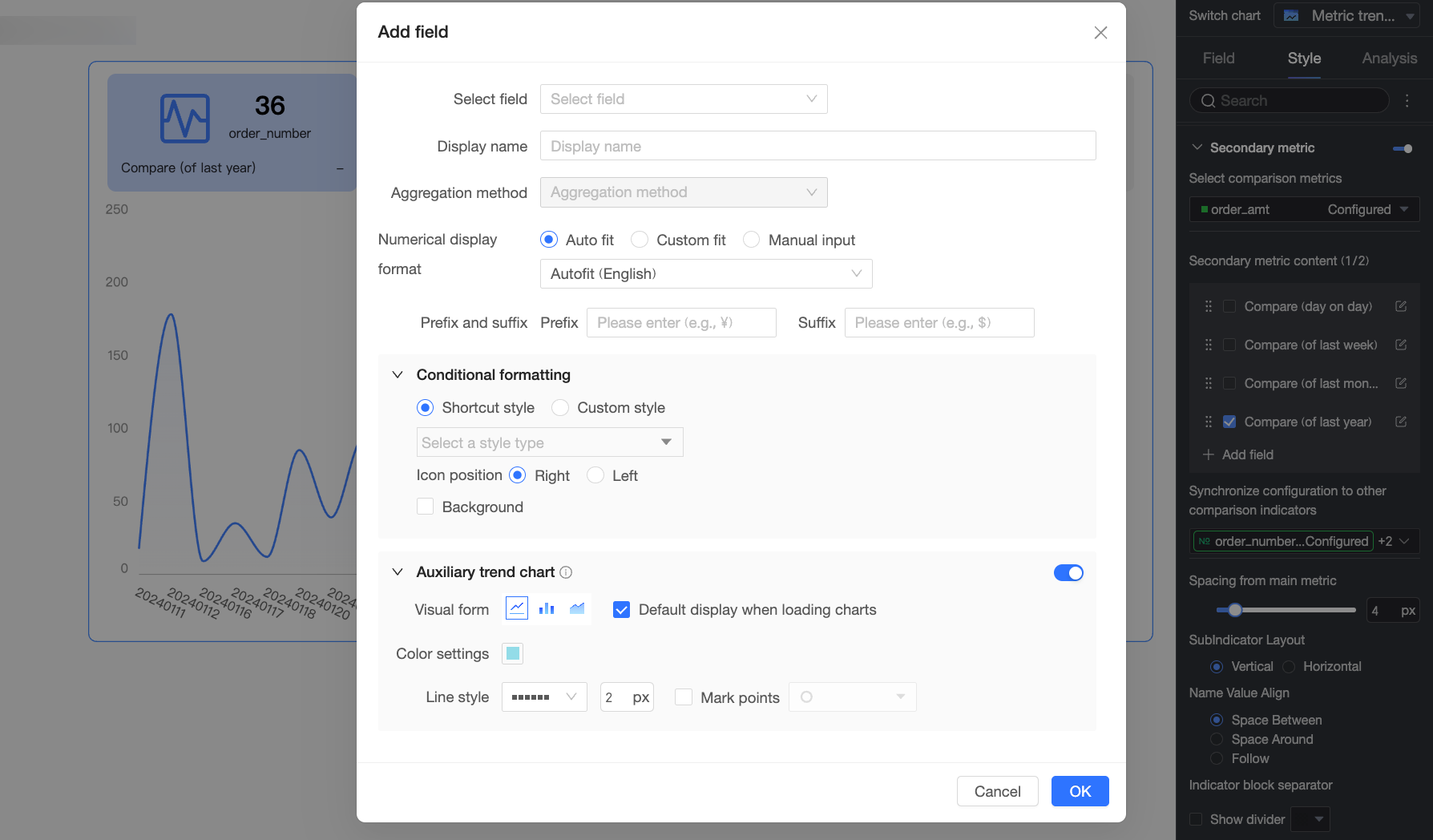This screenshot has height=840, width=1433.
Task: Turn off the Auxiliary trend chart switch
Action: click(x=1068, y=572)
